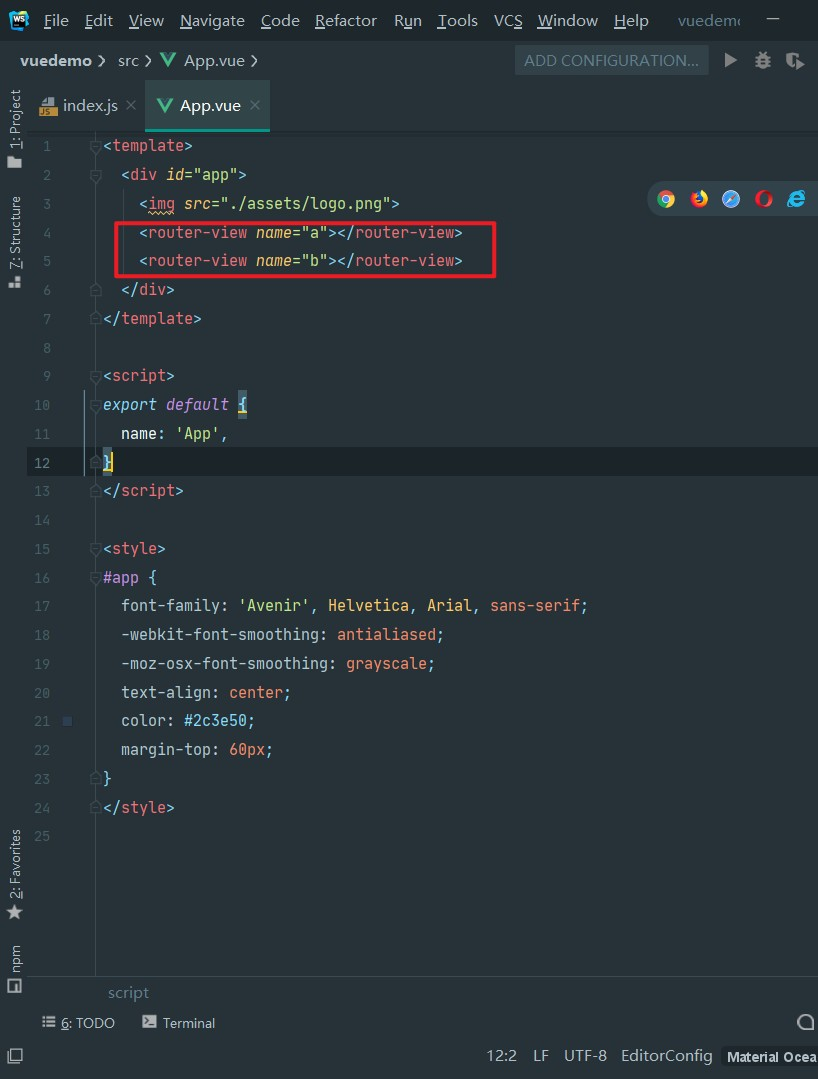Screen dimensions: 818x1079
Task: Click the EditorConfig status widget
Action: tap(666, 1056)
